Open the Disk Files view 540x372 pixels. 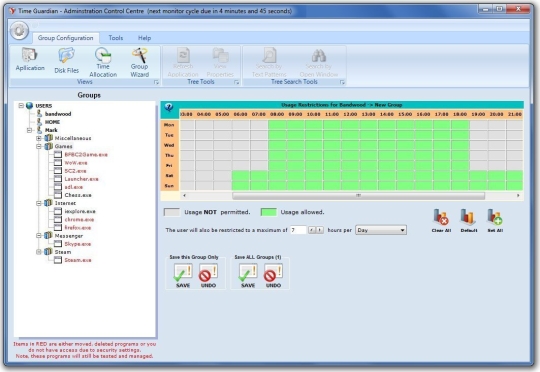[66, 61]
